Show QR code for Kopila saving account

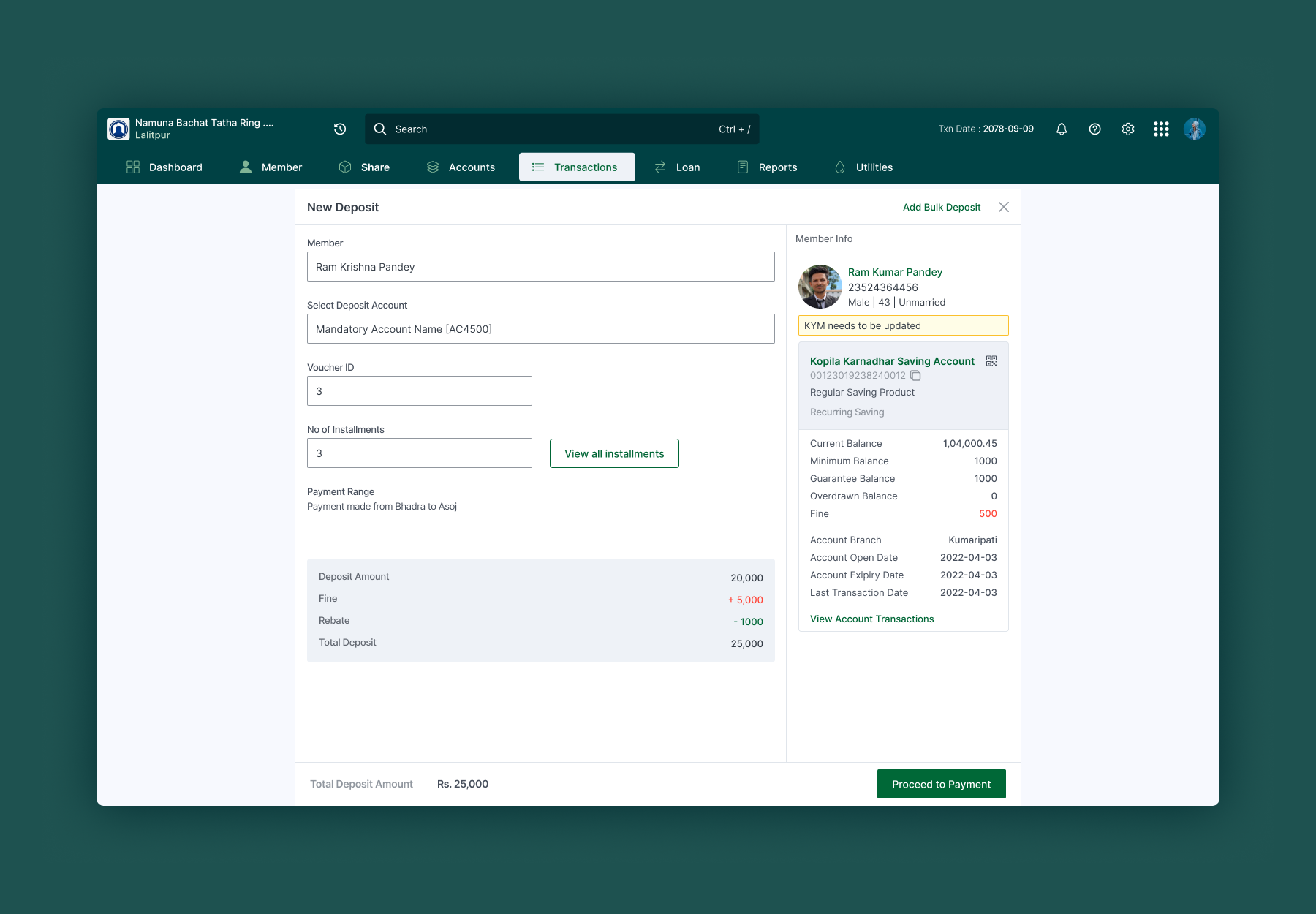pyautogui.click(x=991, y=361)
